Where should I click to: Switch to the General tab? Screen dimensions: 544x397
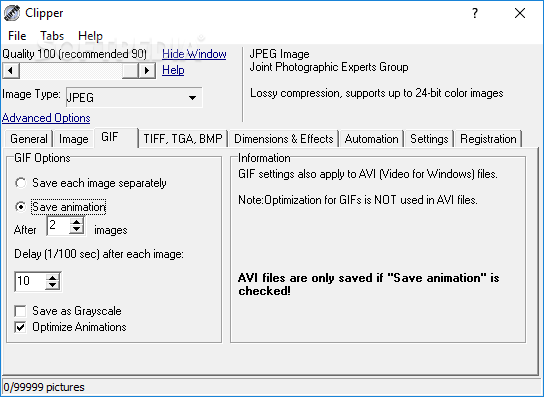[29, 139]
